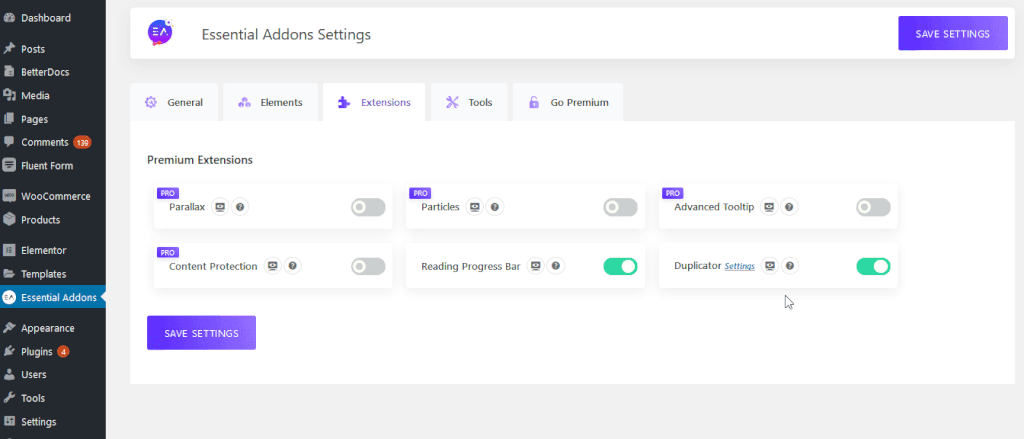1024x439 pixels.
Task: Open the Duplicator Settings link
Action: pyautogui.click(x=740, y=267)
